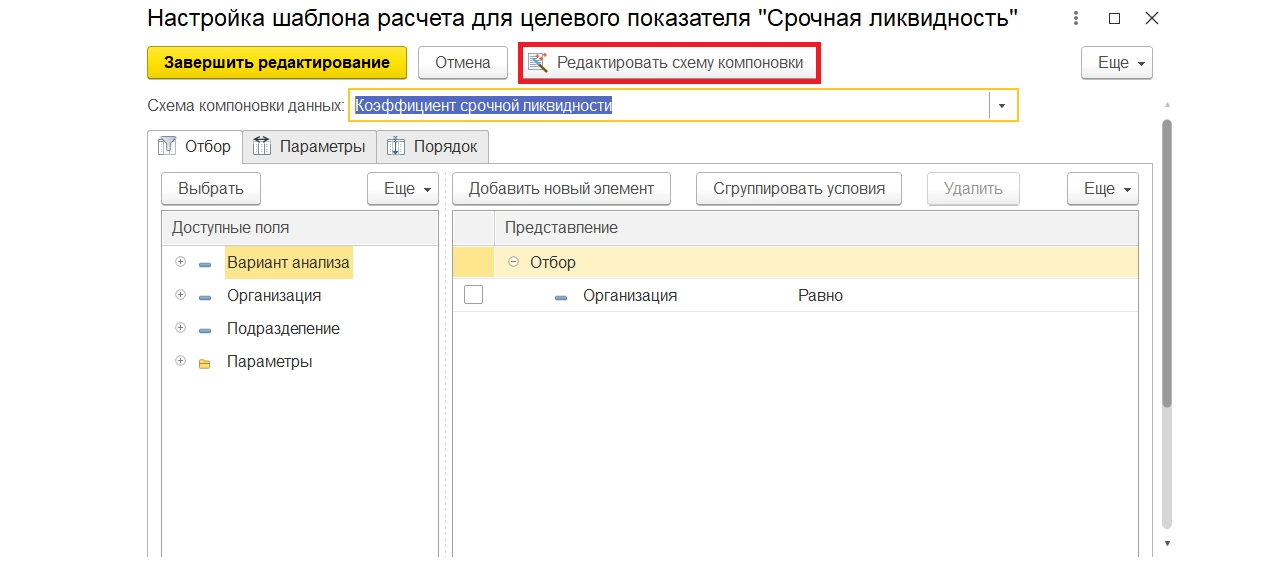Click Сгруппировать условия button

coord(799,188)
